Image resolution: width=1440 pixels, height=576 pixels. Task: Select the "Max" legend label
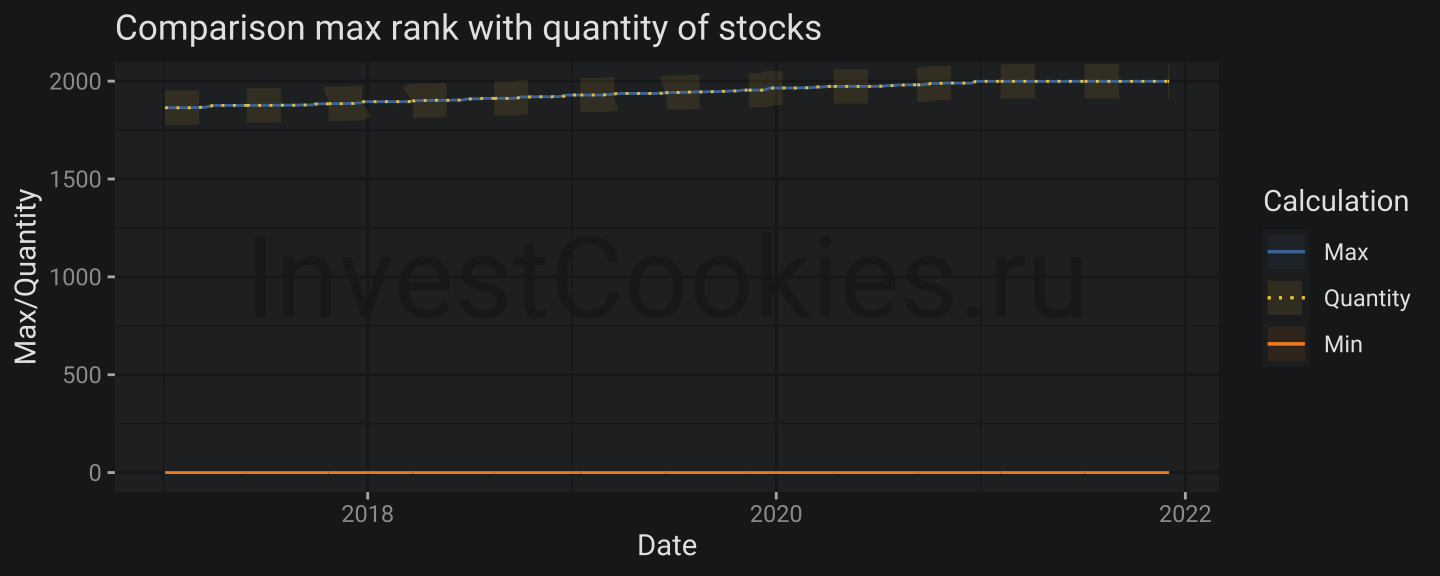tap(1345, 252)
